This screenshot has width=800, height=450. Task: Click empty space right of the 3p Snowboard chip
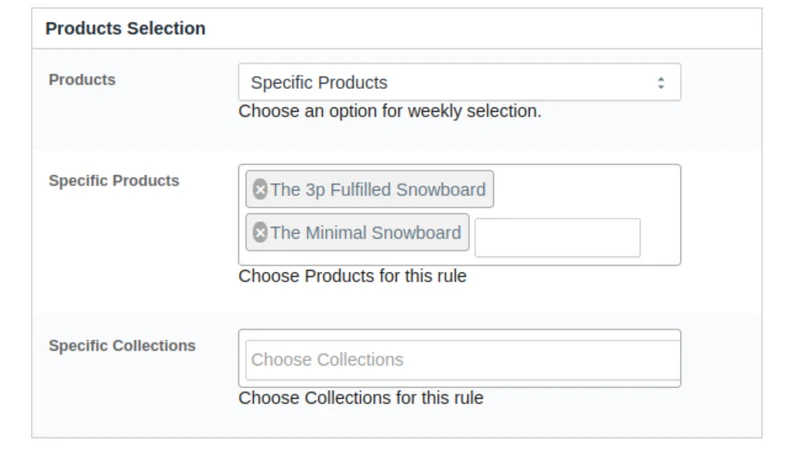point(587,190)
